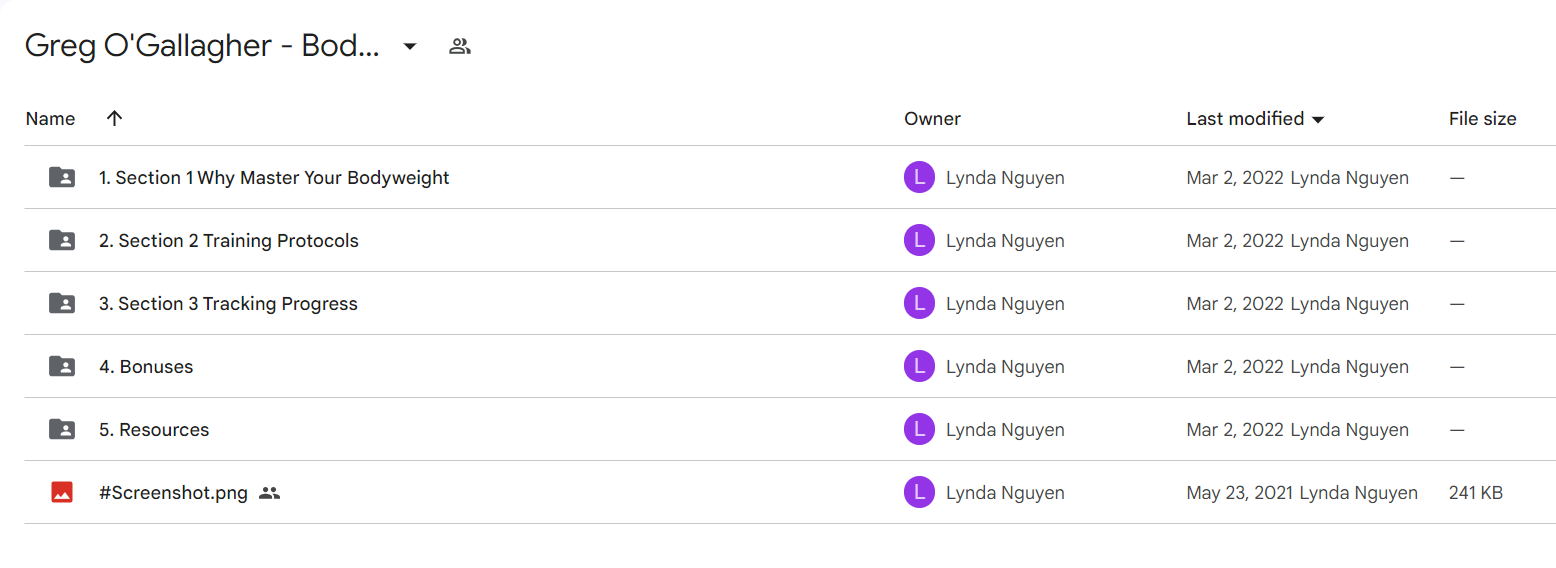Click the File size column header
This screenshot has width=1556, height=568.
1482,118
